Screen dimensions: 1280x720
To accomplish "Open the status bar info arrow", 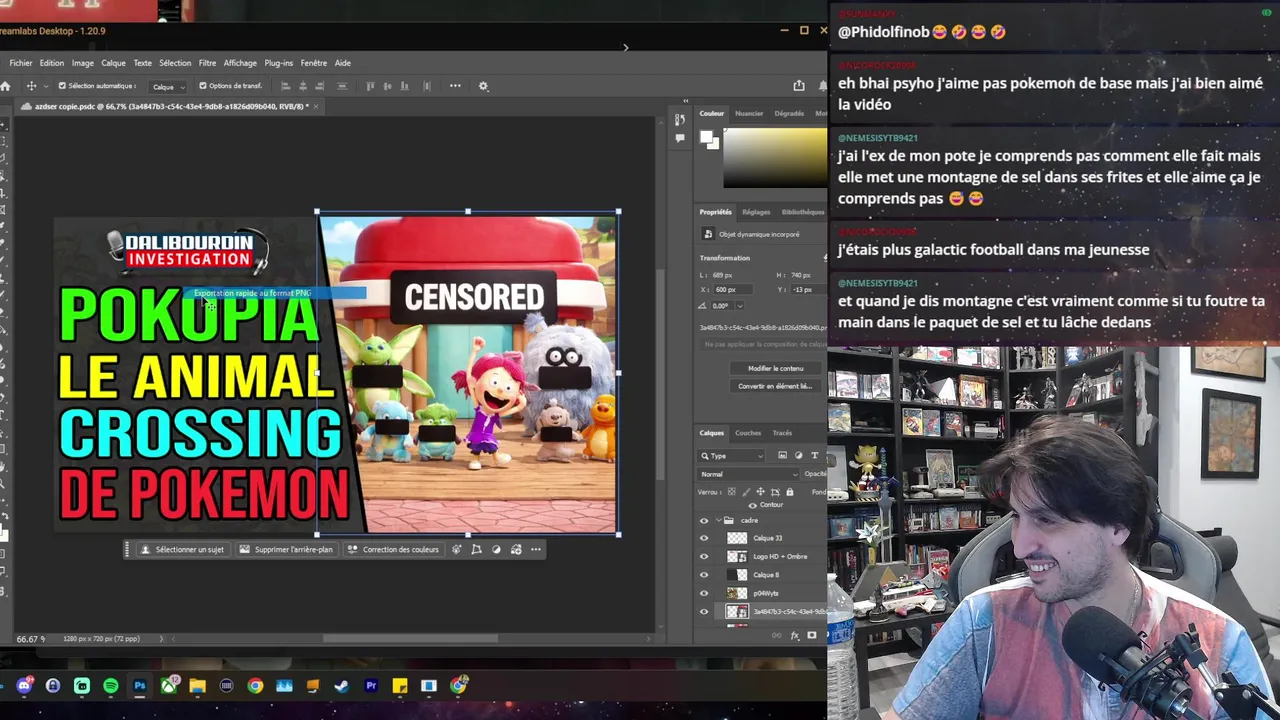I will tap(161, 639).
